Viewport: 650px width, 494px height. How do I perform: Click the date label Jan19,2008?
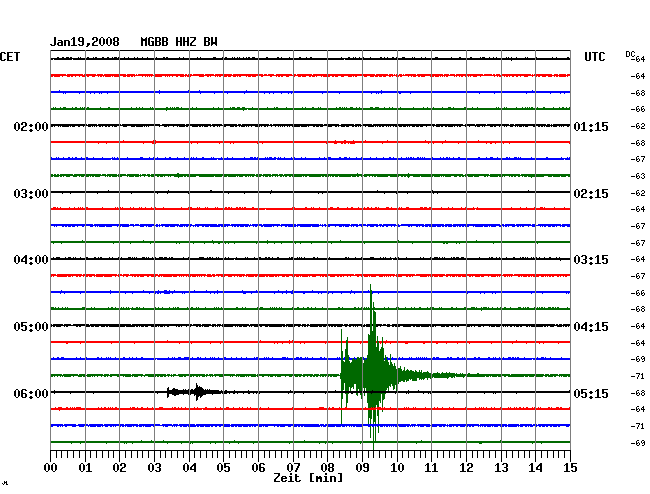click(85, 42)
